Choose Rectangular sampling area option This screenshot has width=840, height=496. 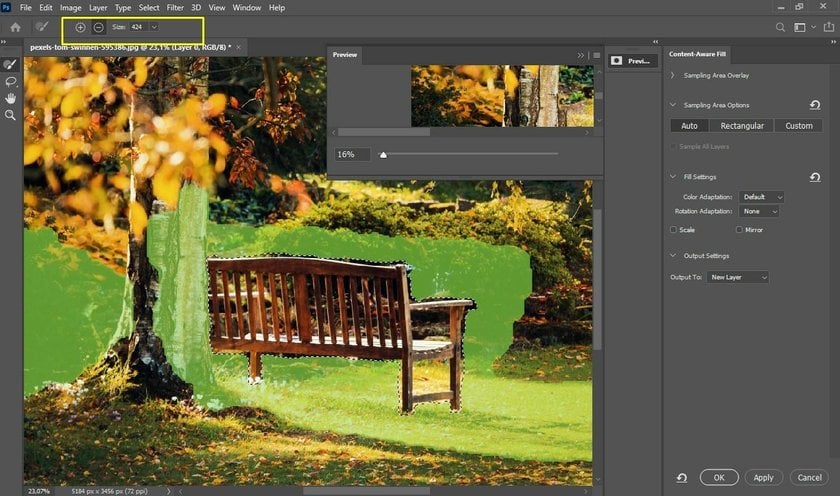742,125
